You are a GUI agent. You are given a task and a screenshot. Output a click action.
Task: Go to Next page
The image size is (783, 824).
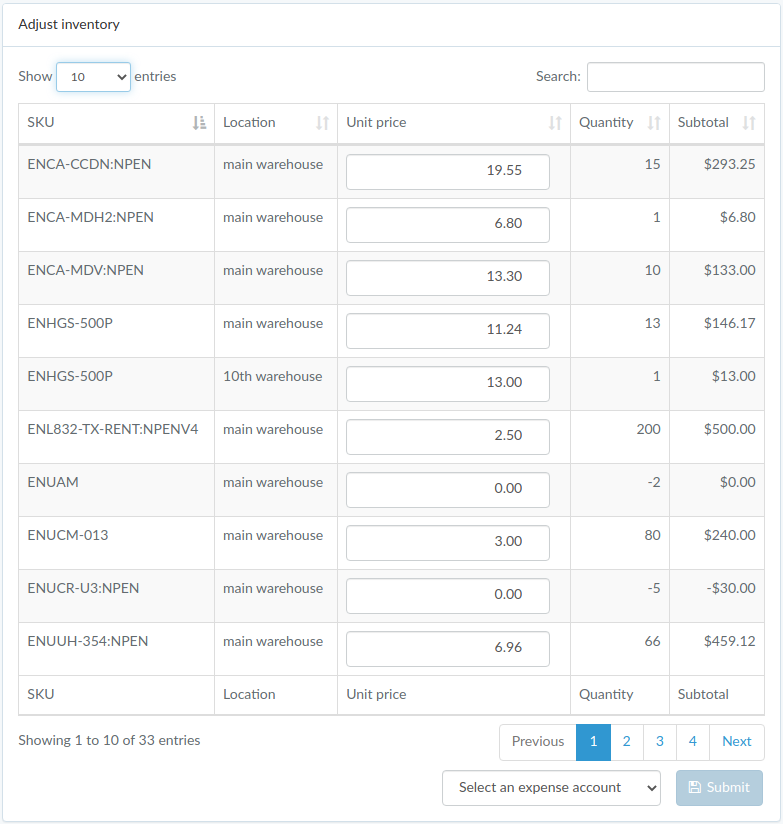point(737,741)
